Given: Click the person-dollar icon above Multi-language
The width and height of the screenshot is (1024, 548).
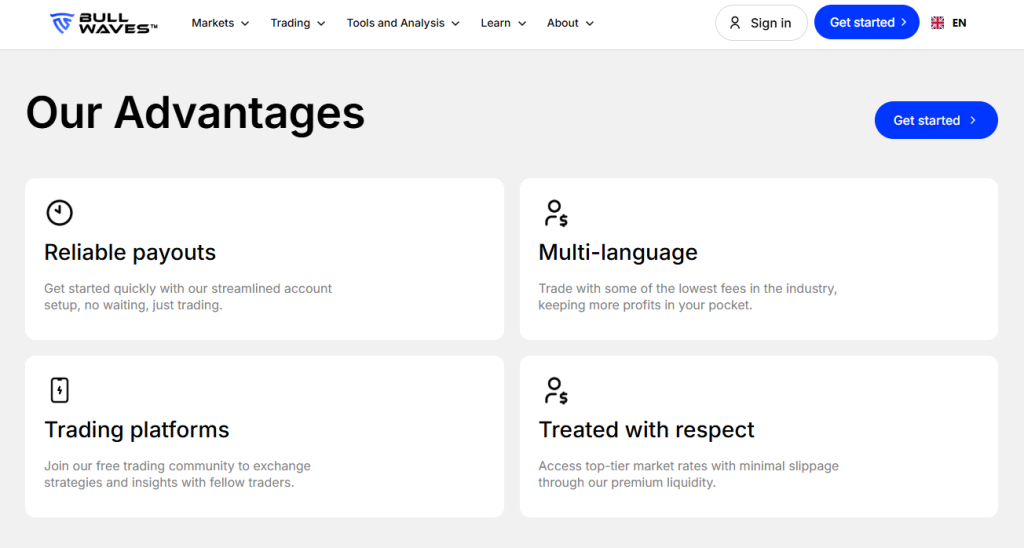Looking at the screenshot, I should point(555,212).
